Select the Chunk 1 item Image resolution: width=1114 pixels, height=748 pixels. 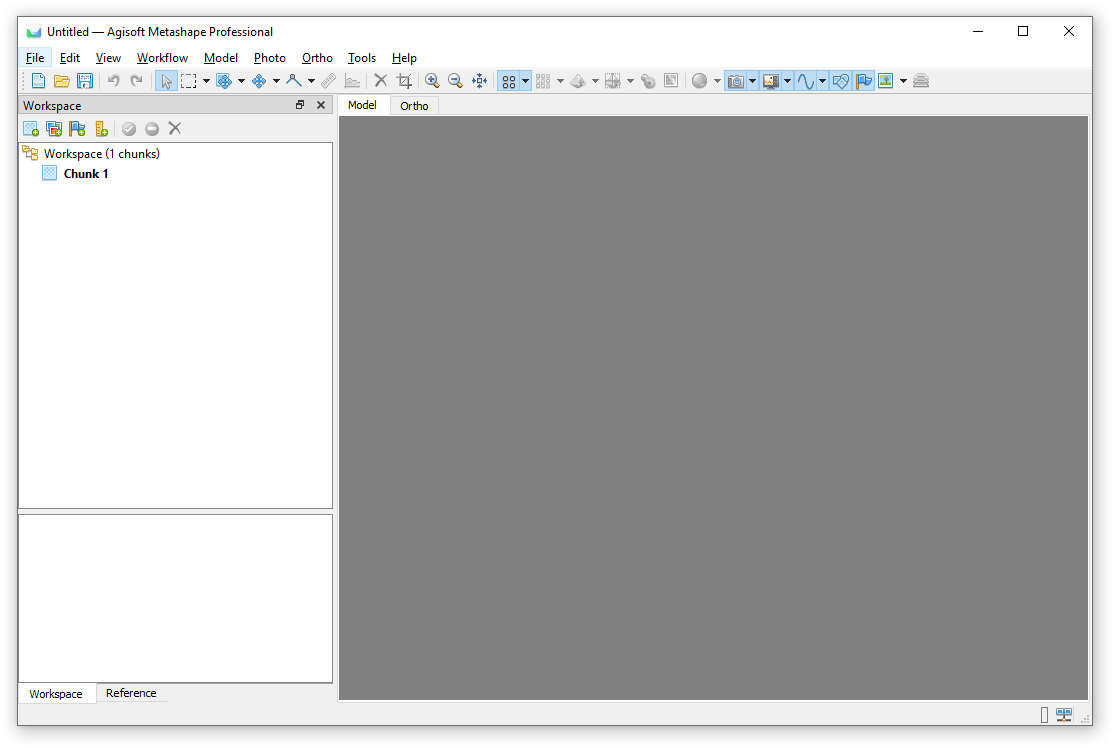pyautogui.click(x=86, y=174)
